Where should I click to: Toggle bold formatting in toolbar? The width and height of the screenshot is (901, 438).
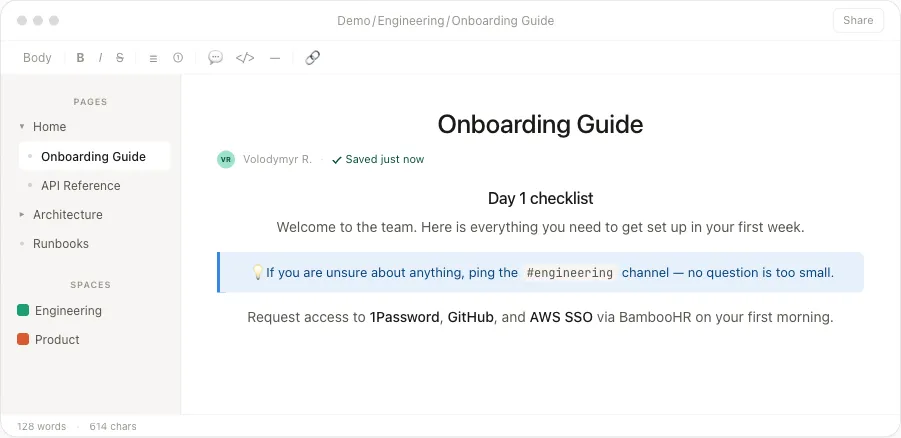click(80, 58)
